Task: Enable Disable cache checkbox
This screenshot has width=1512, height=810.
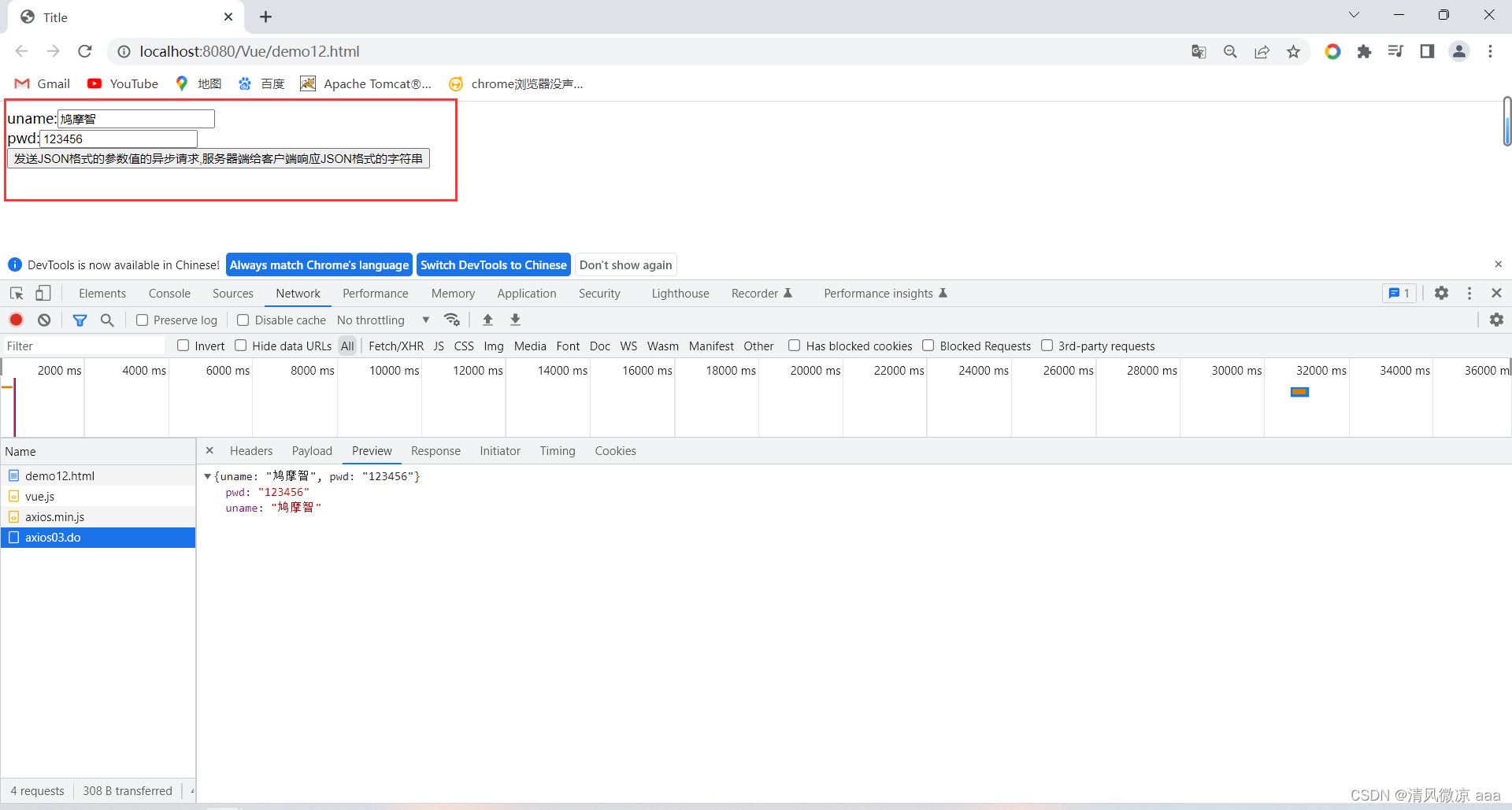Action: pyautogui.click(x=243, y=320)
